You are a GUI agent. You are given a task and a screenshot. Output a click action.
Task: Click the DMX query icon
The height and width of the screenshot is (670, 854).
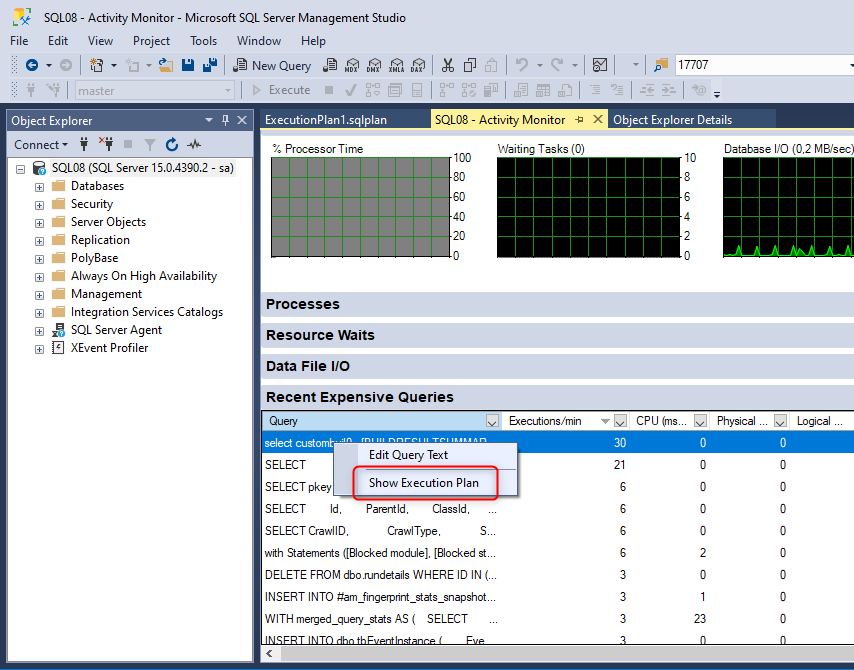[x=374, y=65]
